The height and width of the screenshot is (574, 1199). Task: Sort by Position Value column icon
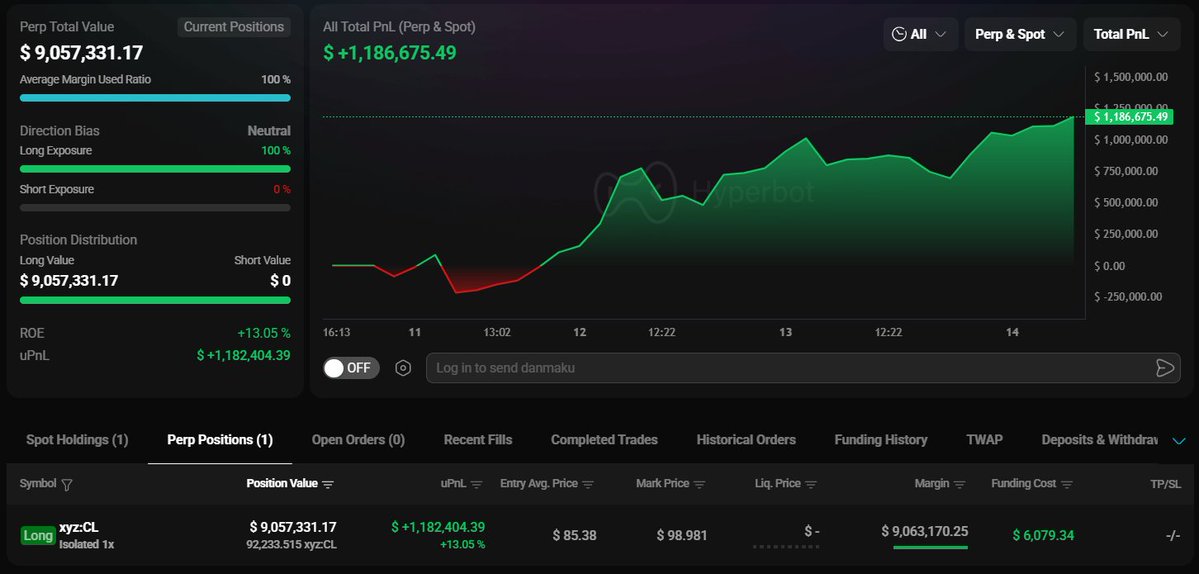[328, 485]
